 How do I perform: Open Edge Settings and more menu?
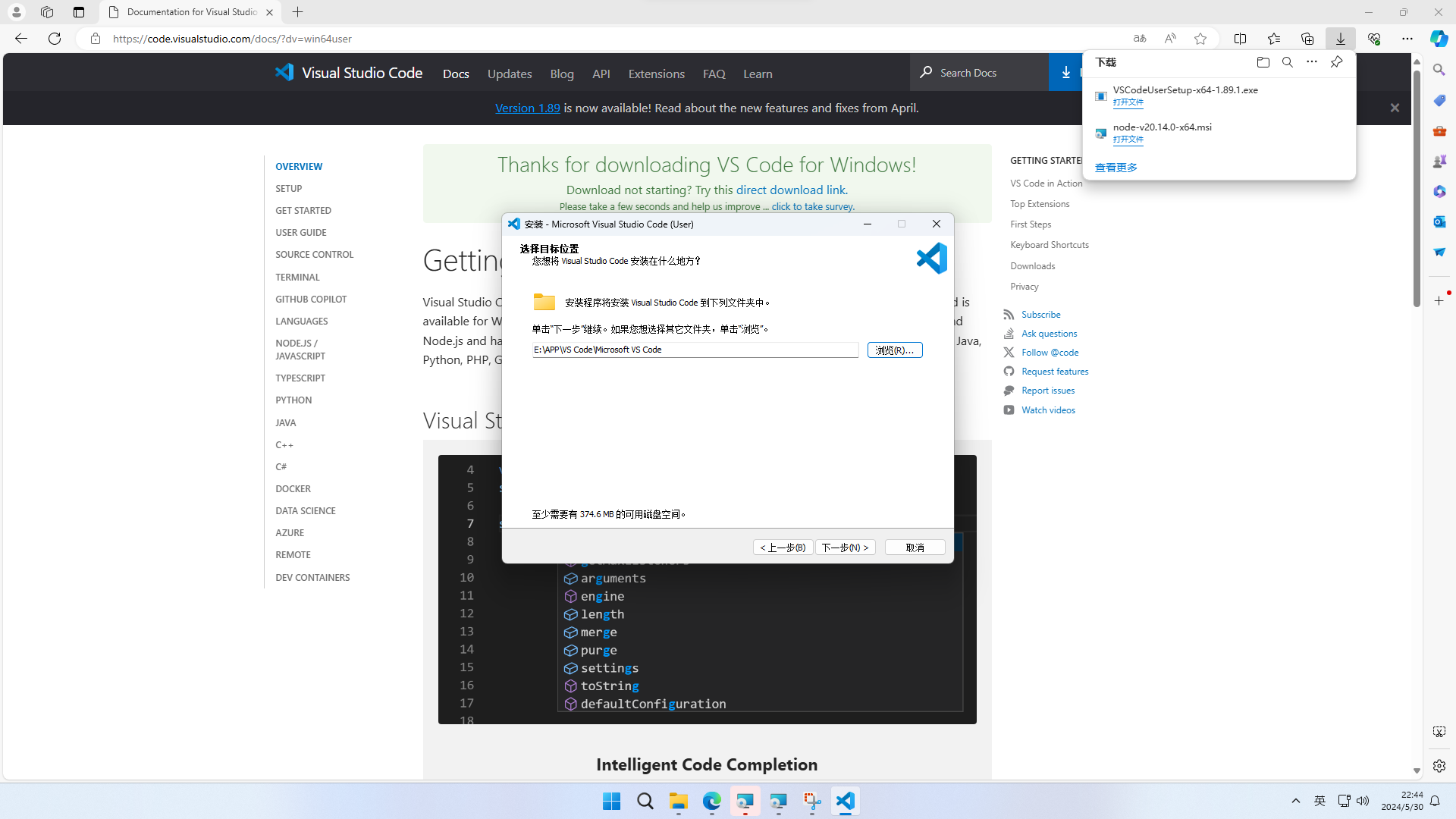pos(1407,39)
